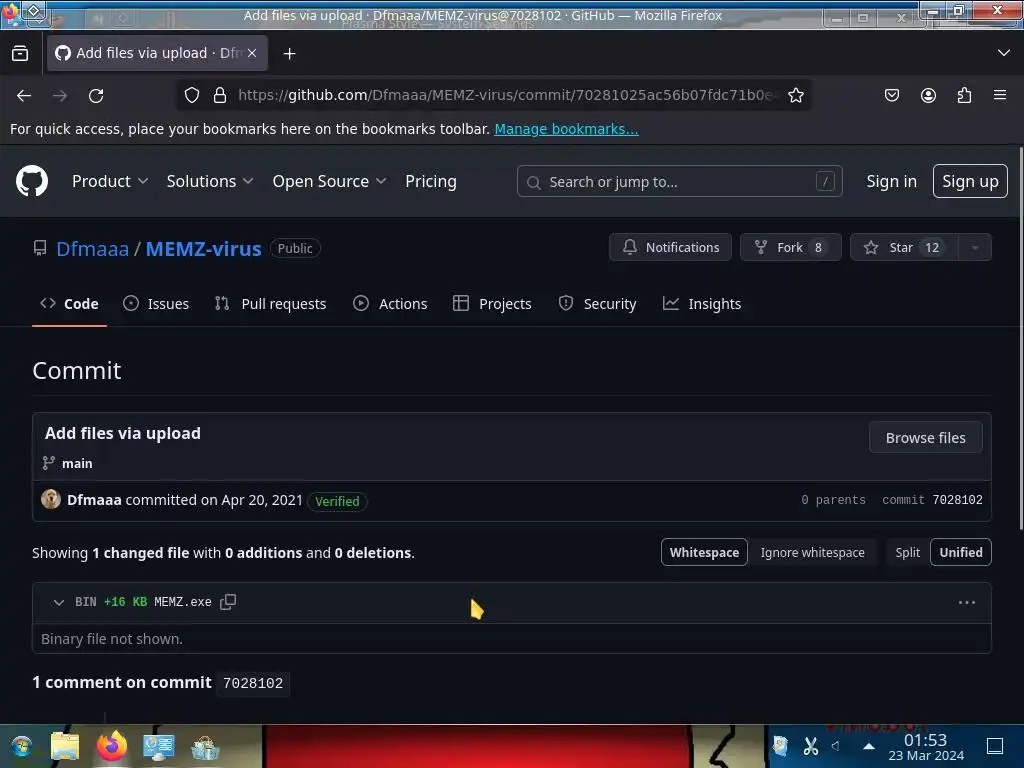
Task: Reload the page with the refresh icon
Action: (96, 95)
